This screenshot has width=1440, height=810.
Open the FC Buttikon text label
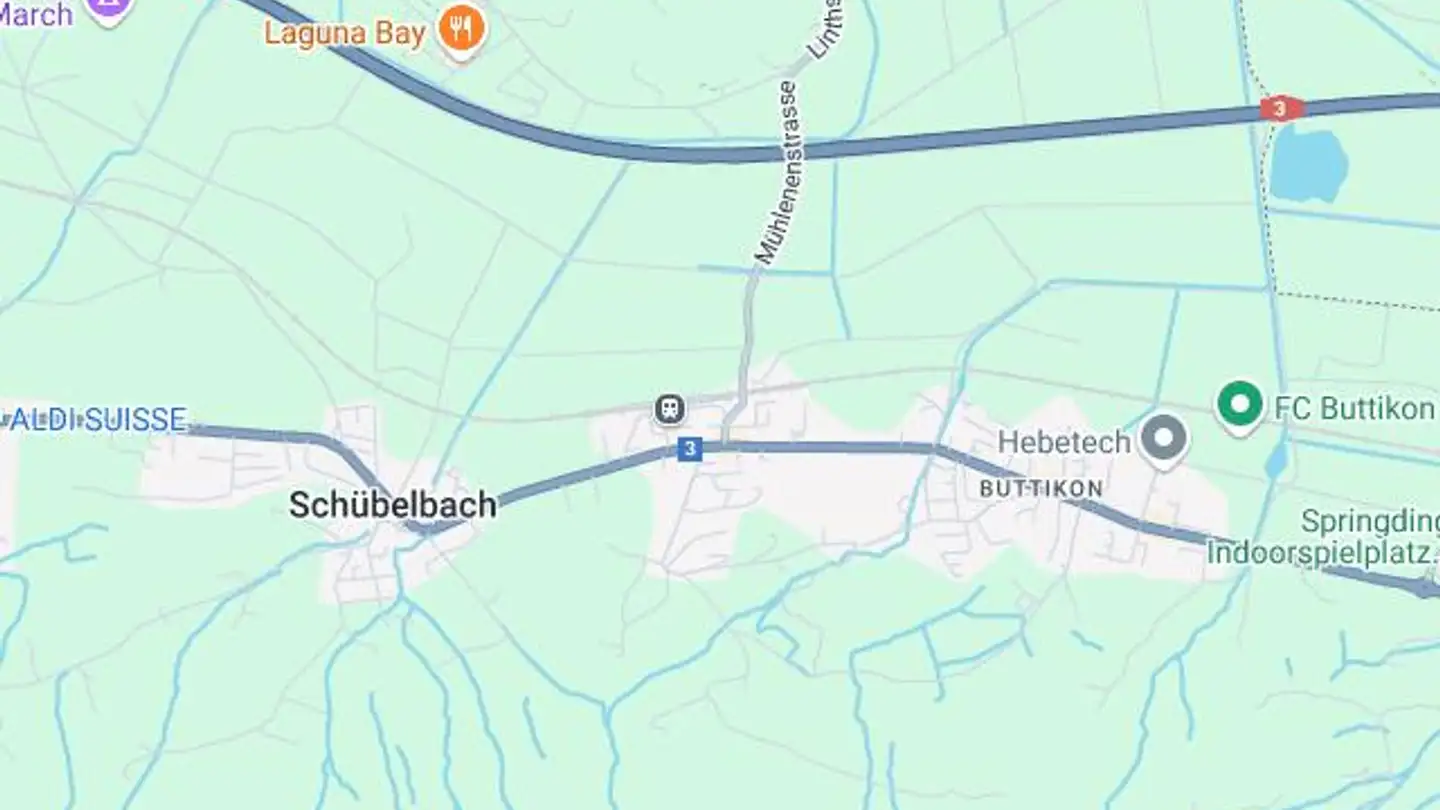(x=1354, y=408)
